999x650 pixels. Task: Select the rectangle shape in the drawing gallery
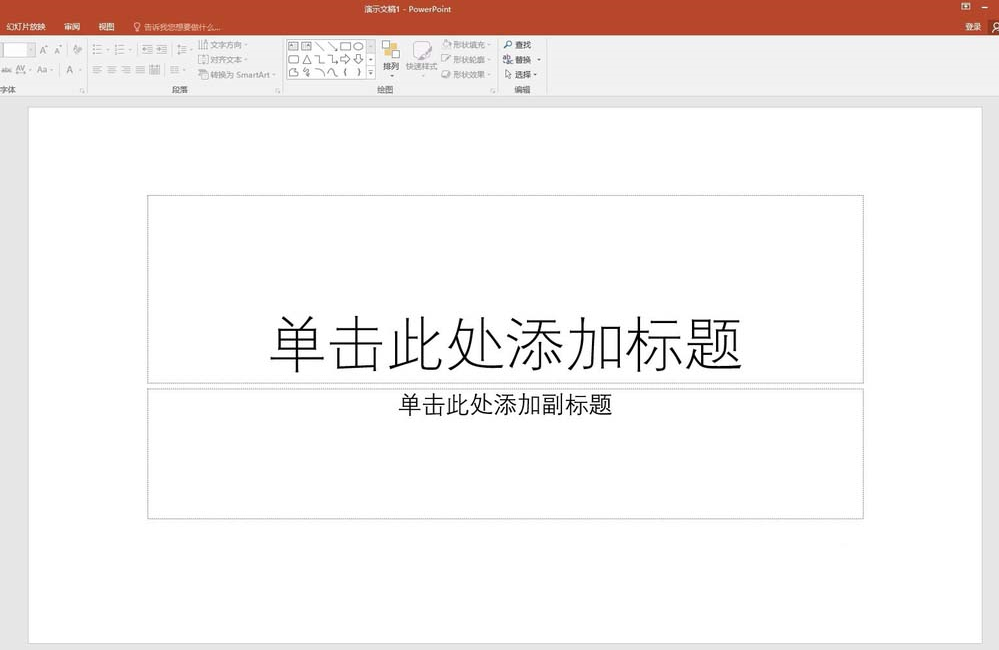(344, 46)
